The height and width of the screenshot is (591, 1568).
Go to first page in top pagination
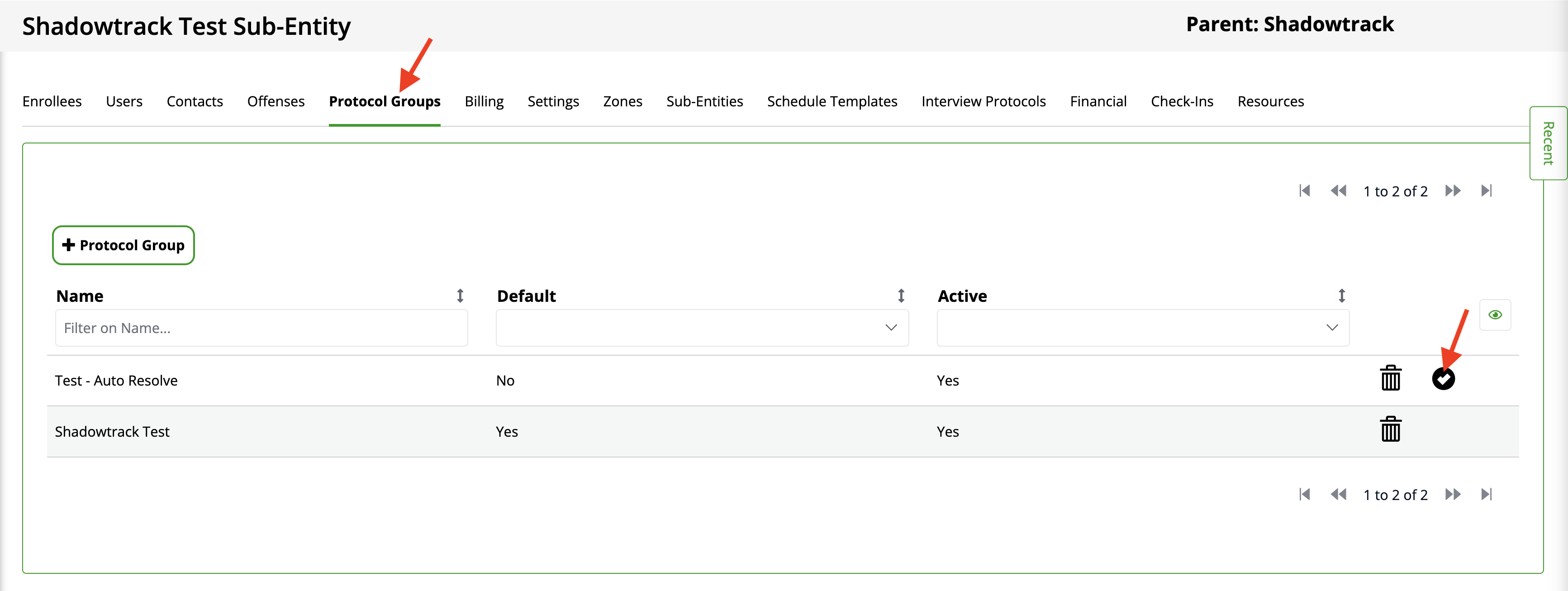point(1304,191)
